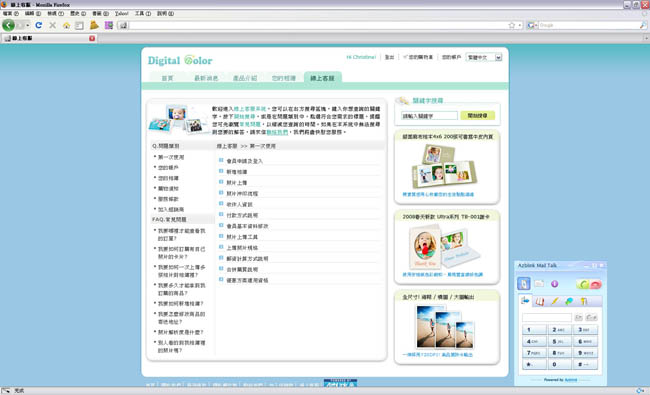Dial # on the Mail Talk keypad
650x395 pixels.
coord(585,364)
